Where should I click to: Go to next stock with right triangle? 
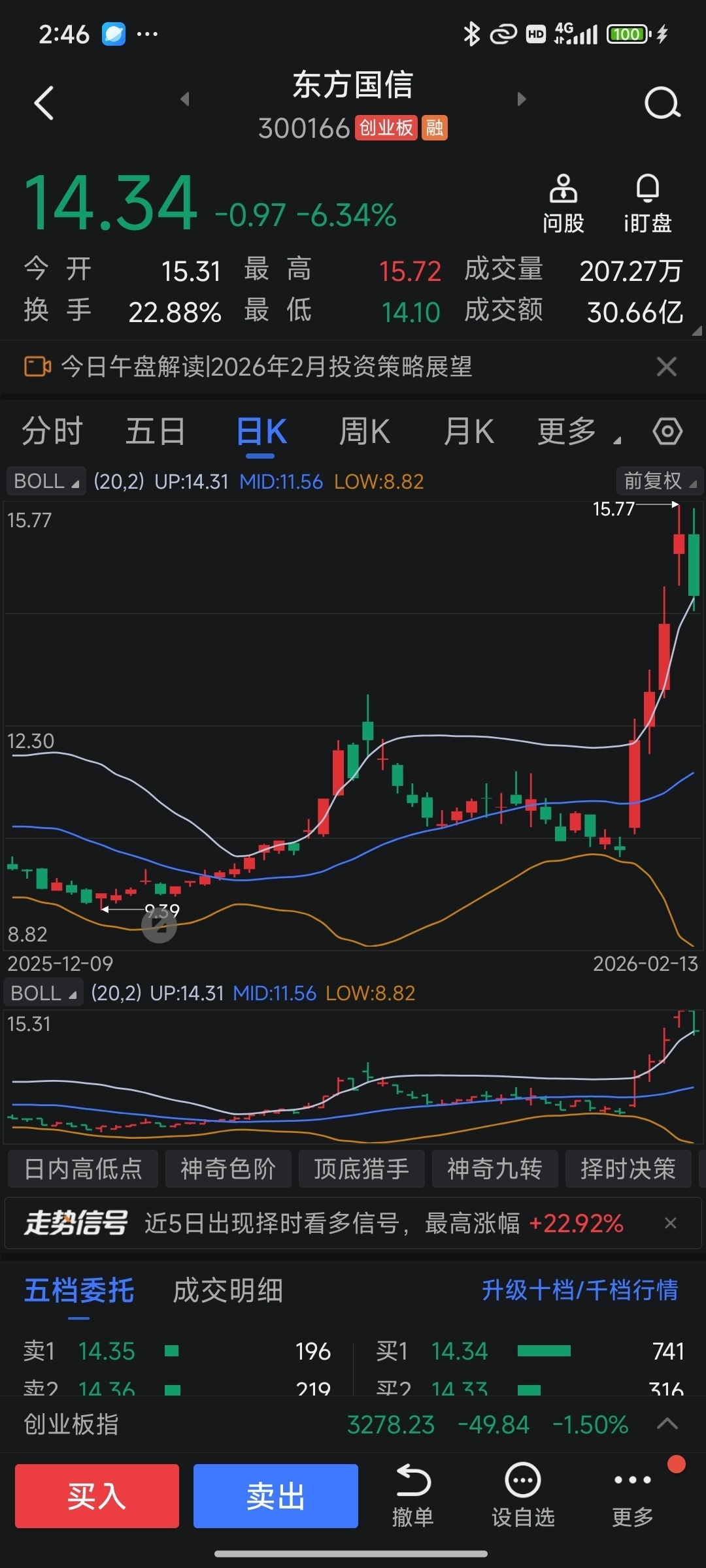521,99
